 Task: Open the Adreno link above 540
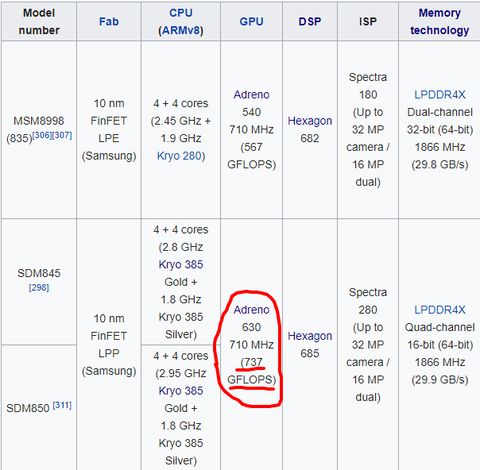click(x=251, y=95)
